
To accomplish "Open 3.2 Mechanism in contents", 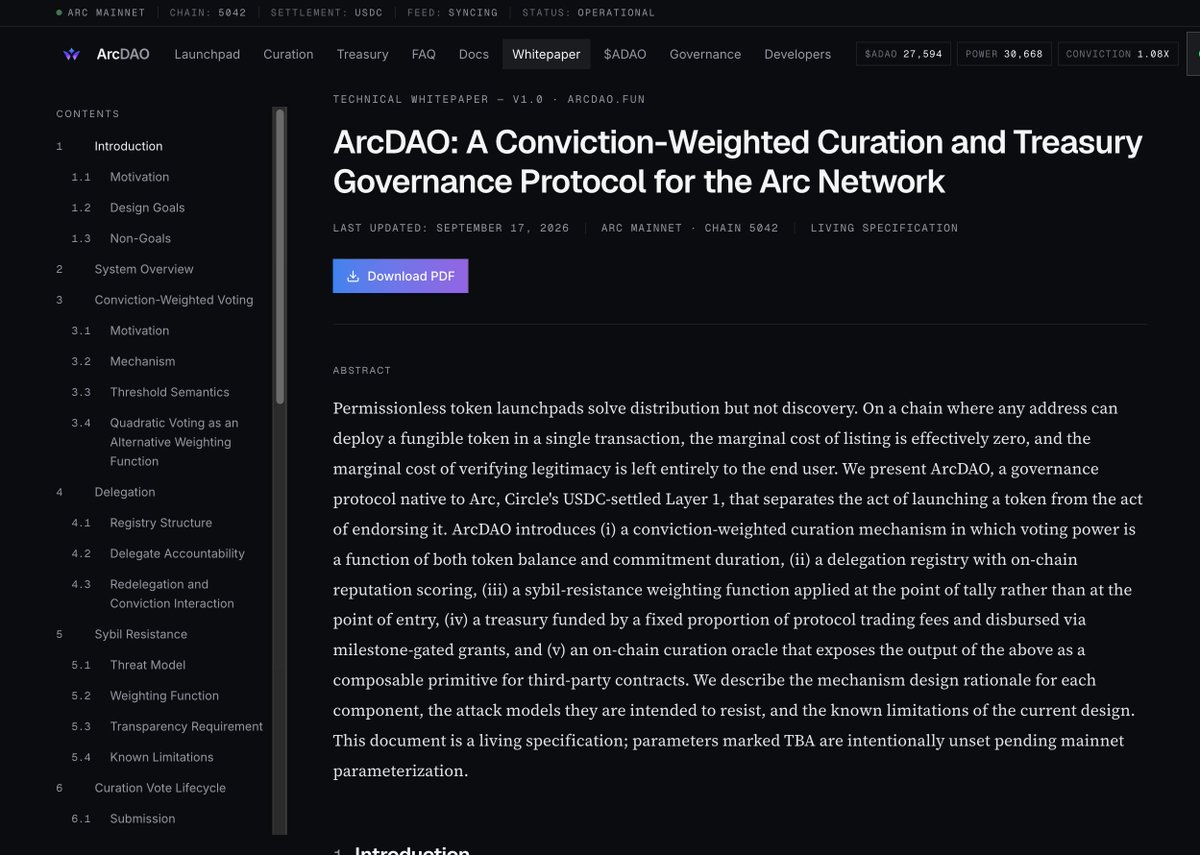I will tap(142, 361).
